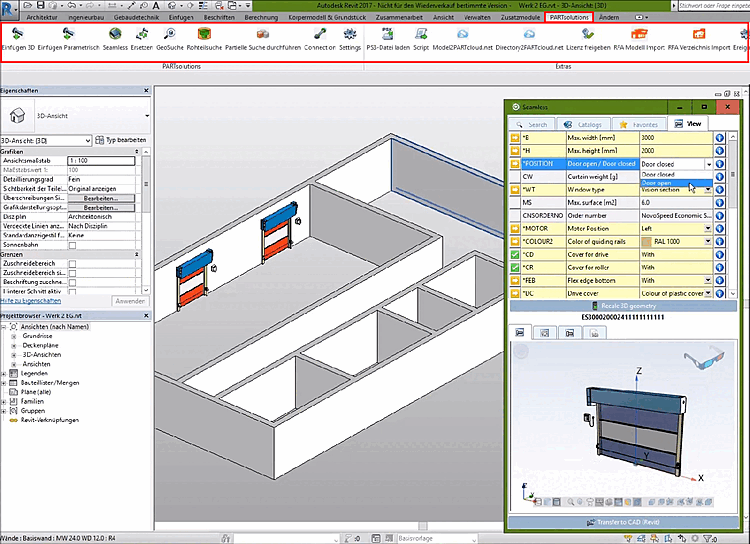This screenshot has width=750, height=544.
Task: Click the RAL 1000 colour swatch
Action: (x=647, y=242)
